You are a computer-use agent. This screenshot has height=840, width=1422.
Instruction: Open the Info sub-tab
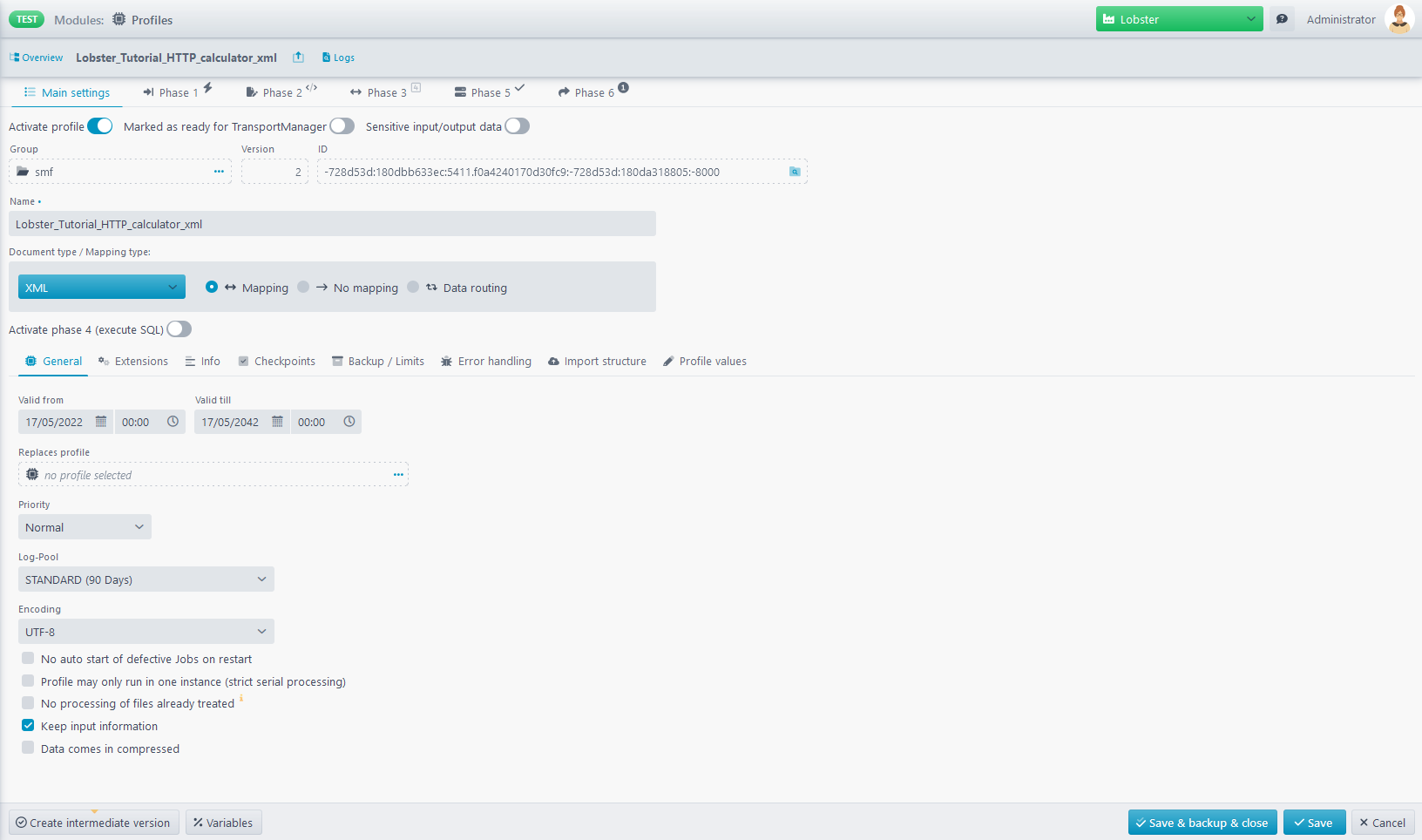click(203, 361)
